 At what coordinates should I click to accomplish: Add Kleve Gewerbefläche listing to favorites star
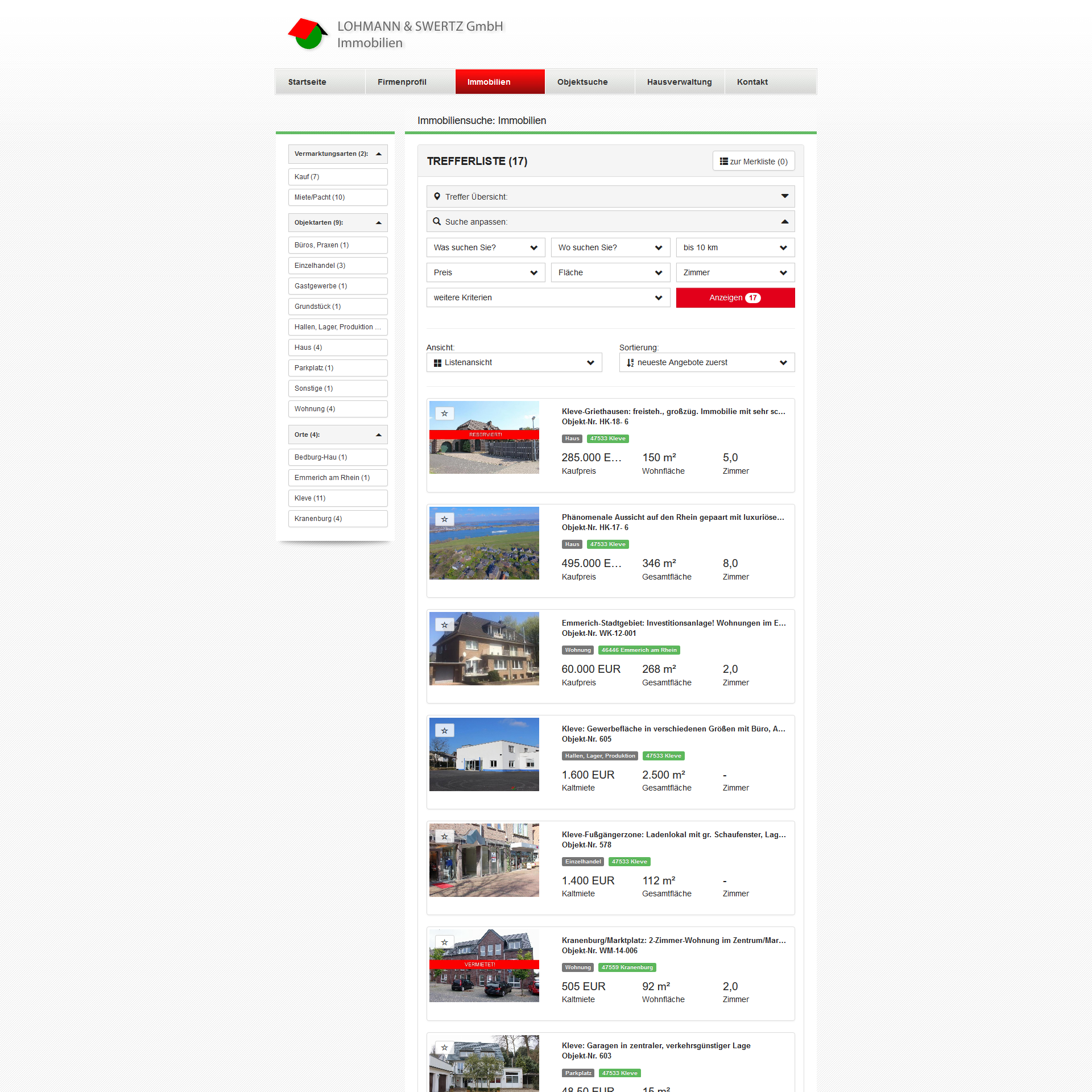click(x=445, y=731)
